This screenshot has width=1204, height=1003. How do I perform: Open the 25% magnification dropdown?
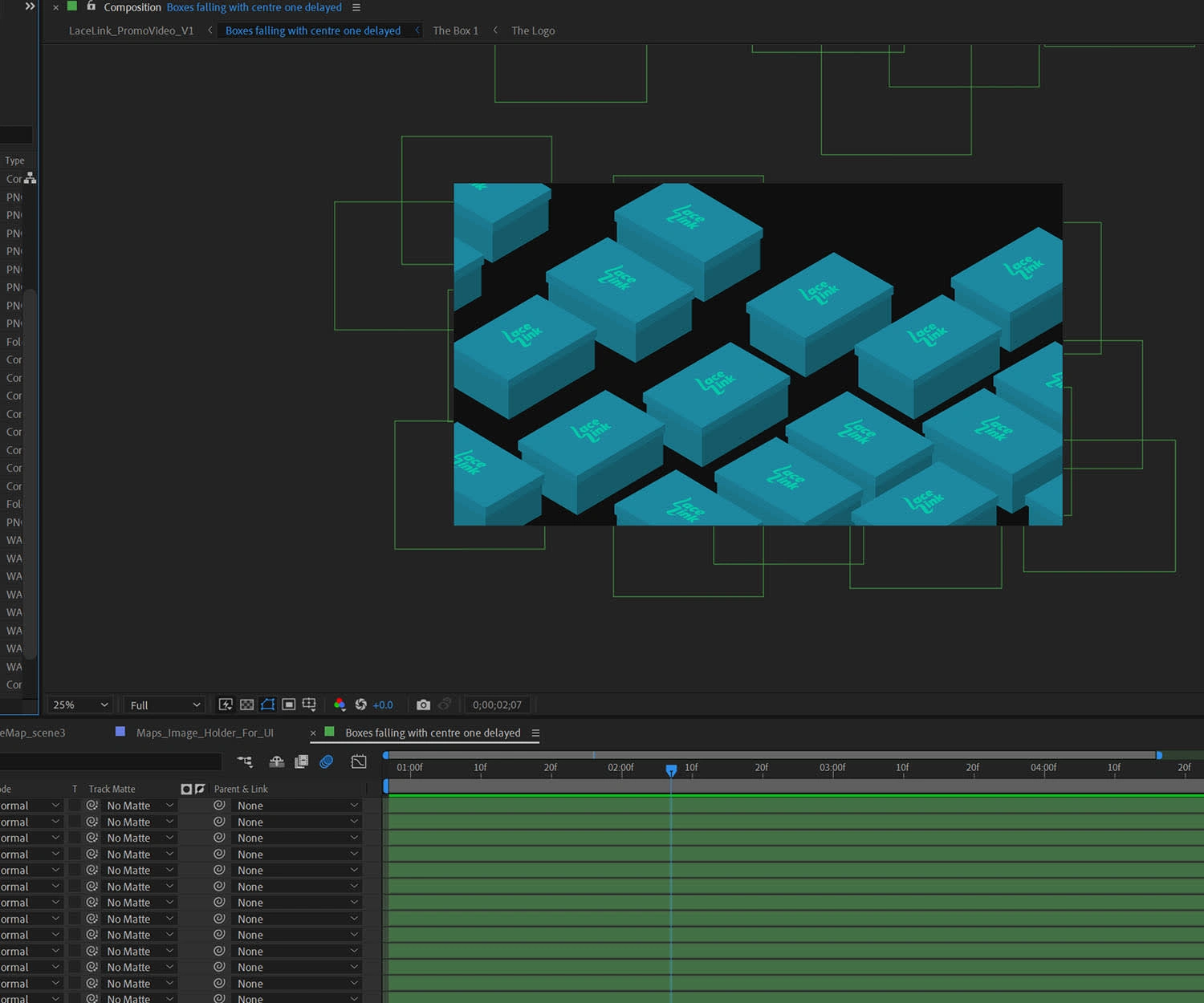tap(80, 705)
